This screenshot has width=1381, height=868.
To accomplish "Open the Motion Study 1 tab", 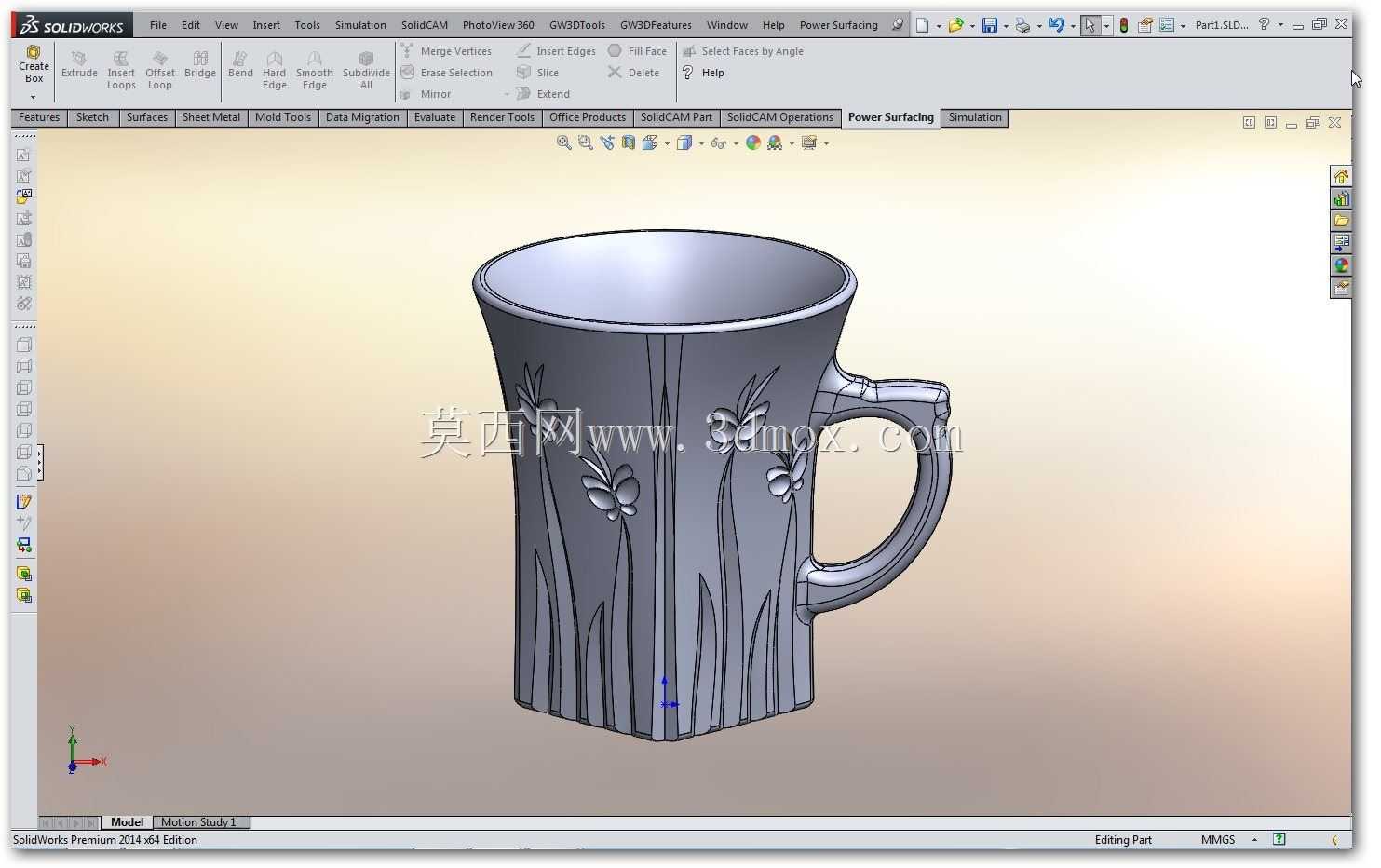I will tap(198, 822).
